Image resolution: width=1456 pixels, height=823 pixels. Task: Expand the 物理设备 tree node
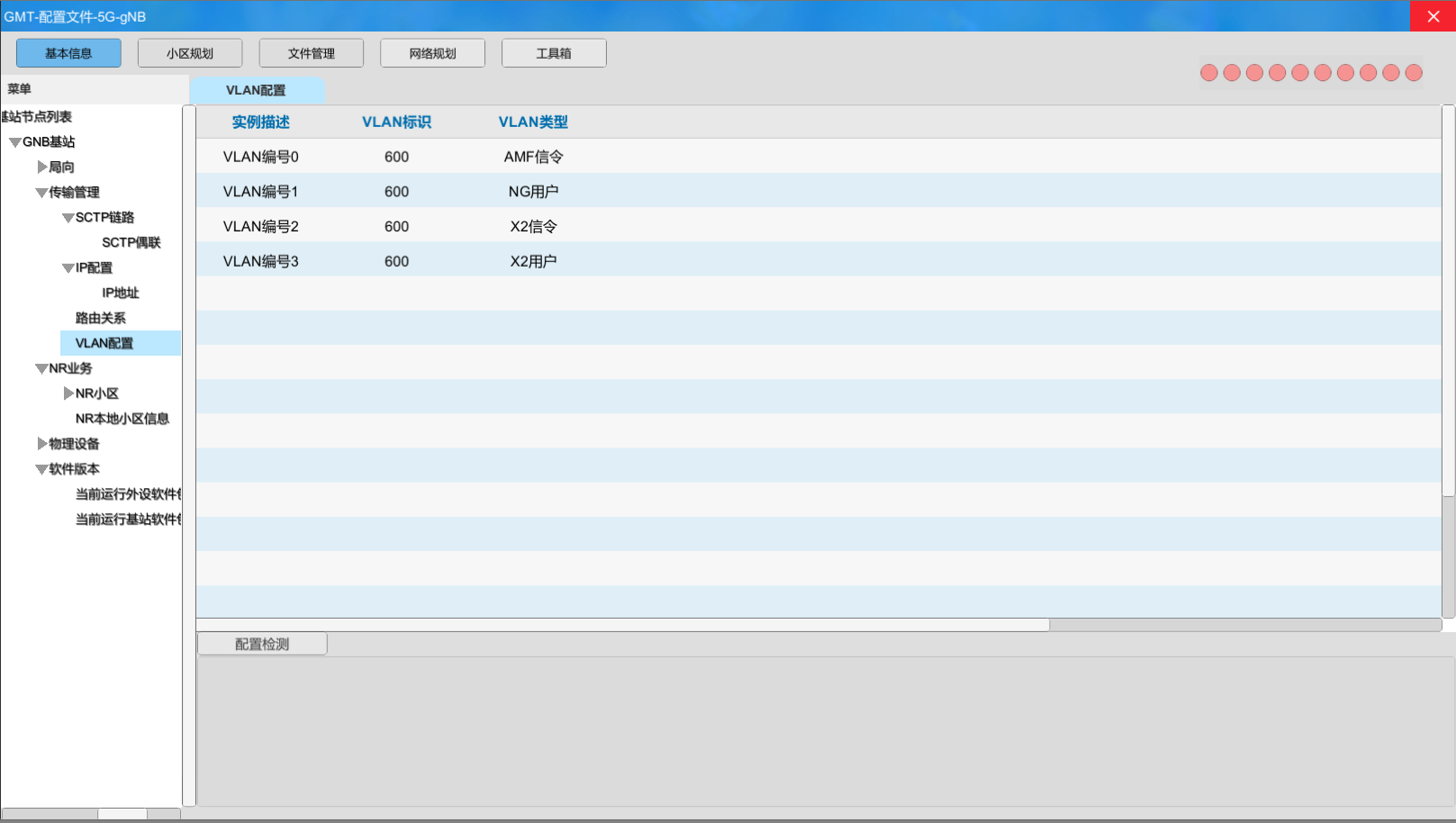[42, 444]
